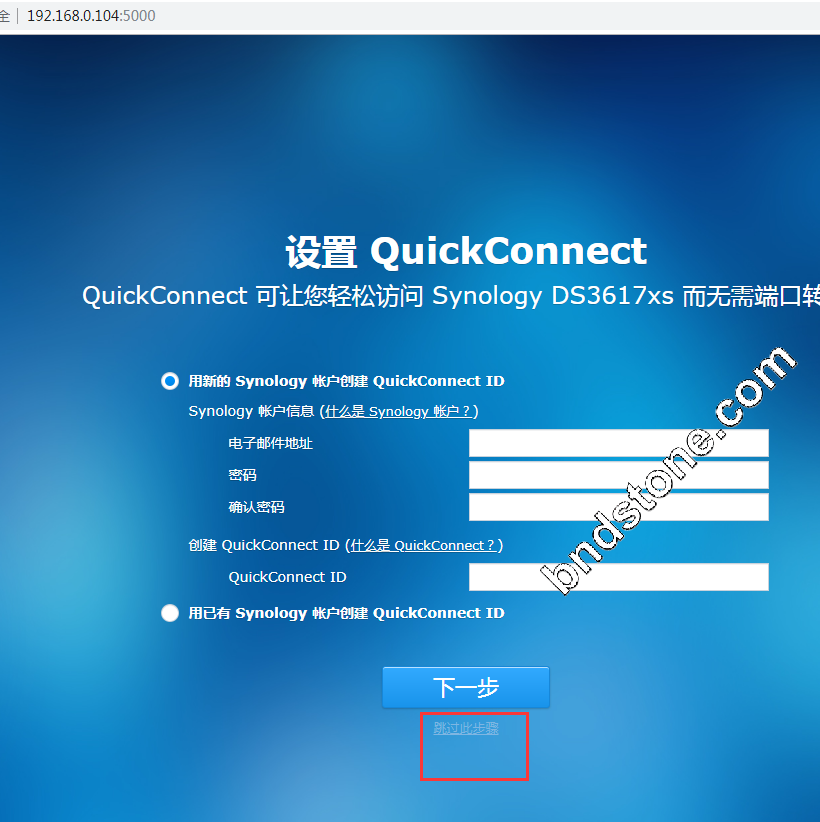This screenshot has height=822, width=820.
Task: Click the 密码 field label
Action: tap(242, 475)
